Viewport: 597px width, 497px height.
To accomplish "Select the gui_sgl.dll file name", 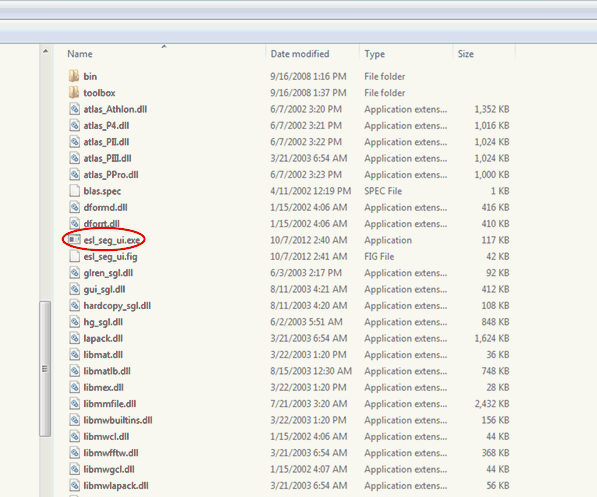I will [105, 289].
